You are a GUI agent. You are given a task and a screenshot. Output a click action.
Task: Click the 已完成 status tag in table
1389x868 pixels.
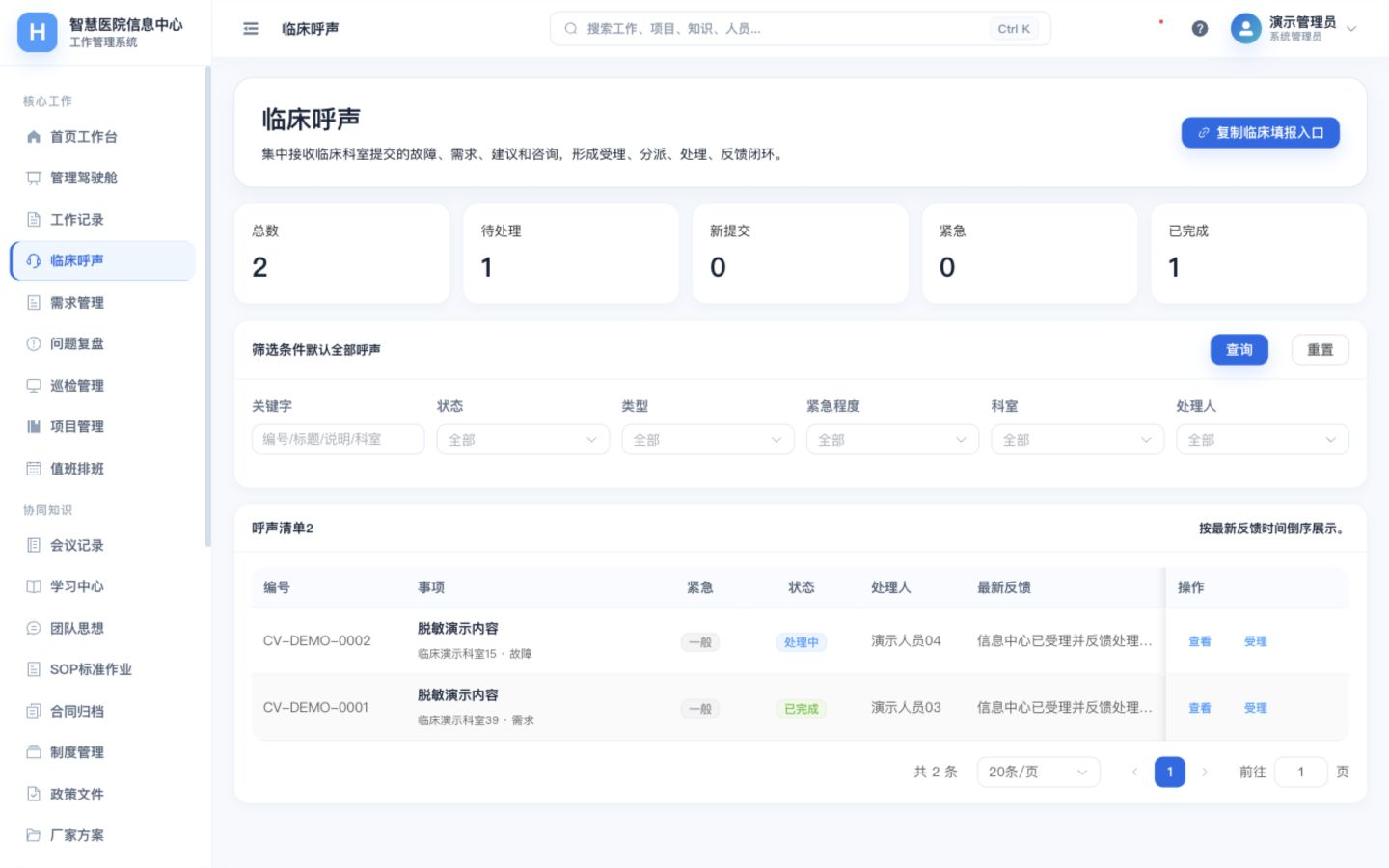(802, 709)
